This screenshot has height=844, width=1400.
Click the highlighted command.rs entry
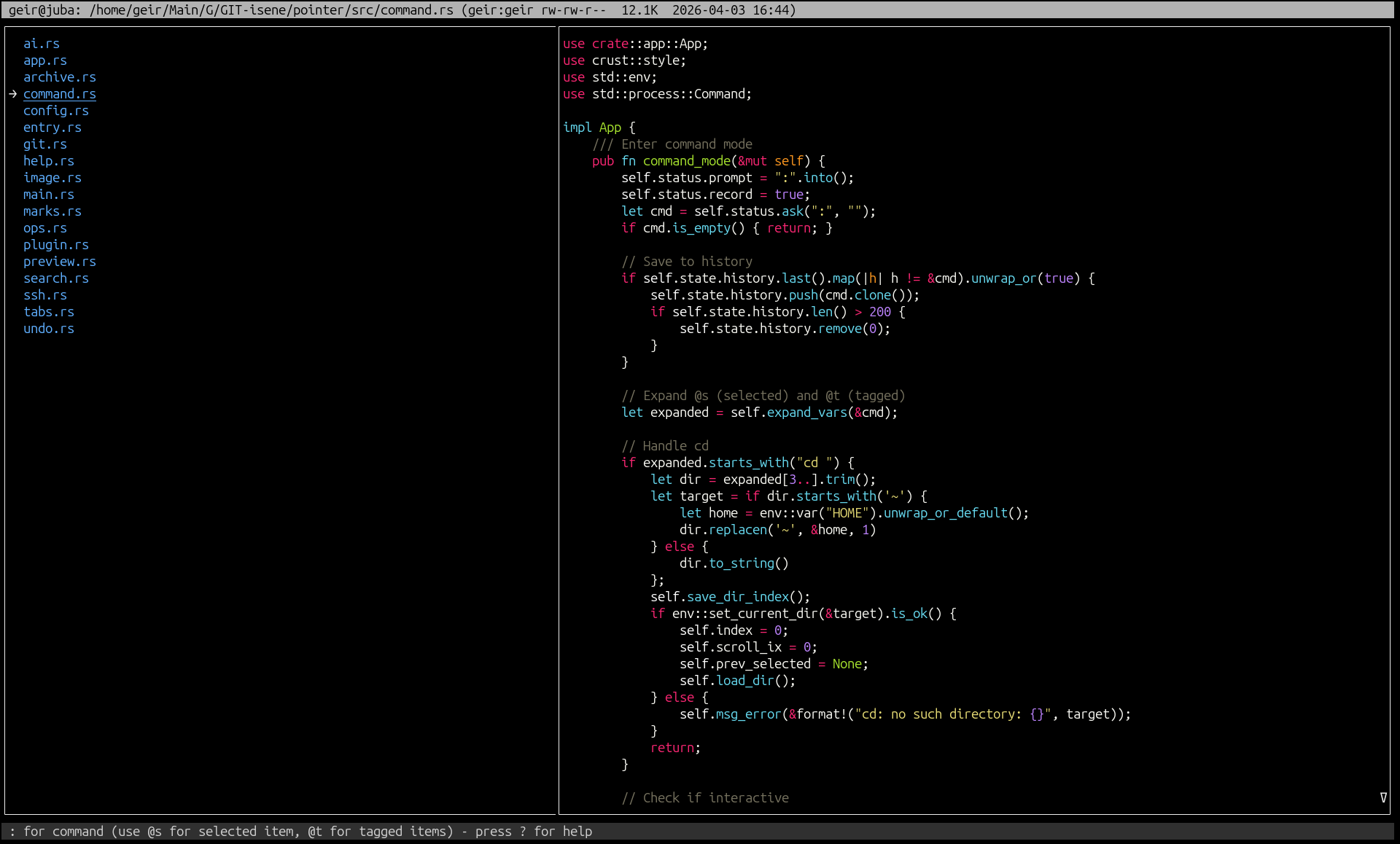pyautogui.click(x=60, y=94)
